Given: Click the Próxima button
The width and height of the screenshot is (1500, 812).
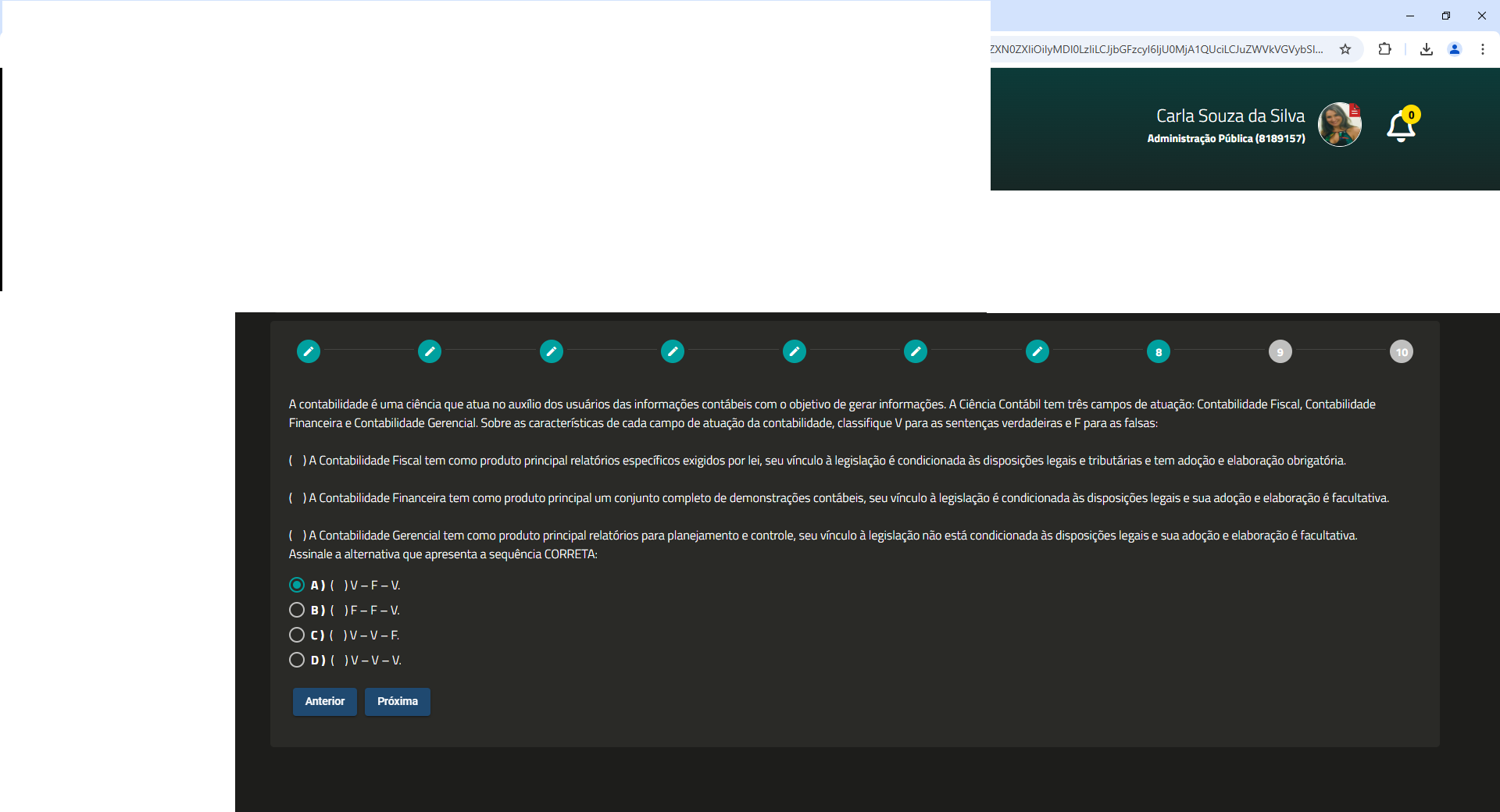Looking at the screenshot, I should 397,701.
